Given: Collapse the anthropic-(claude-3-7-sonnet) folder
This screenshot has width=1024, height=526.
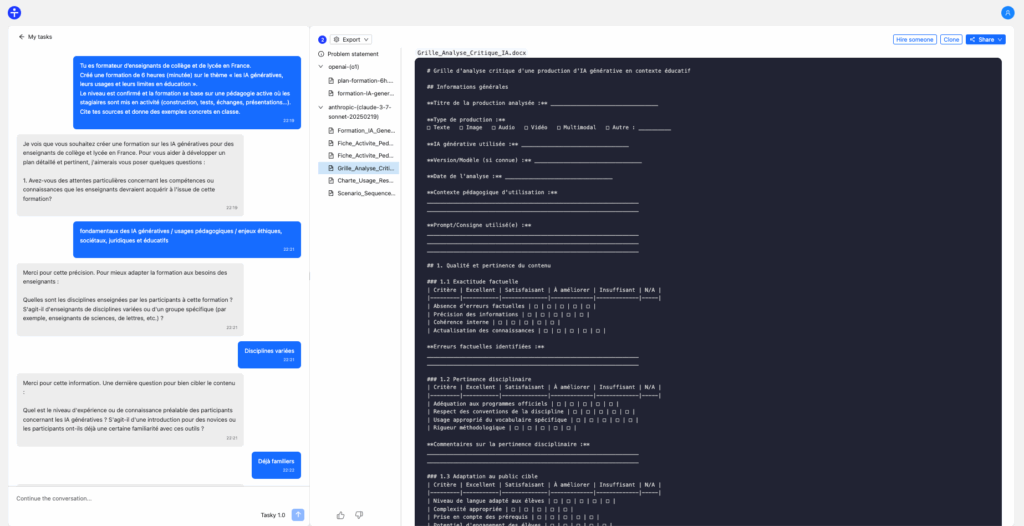Looking at the screenshot, I should tap(321, 106).
